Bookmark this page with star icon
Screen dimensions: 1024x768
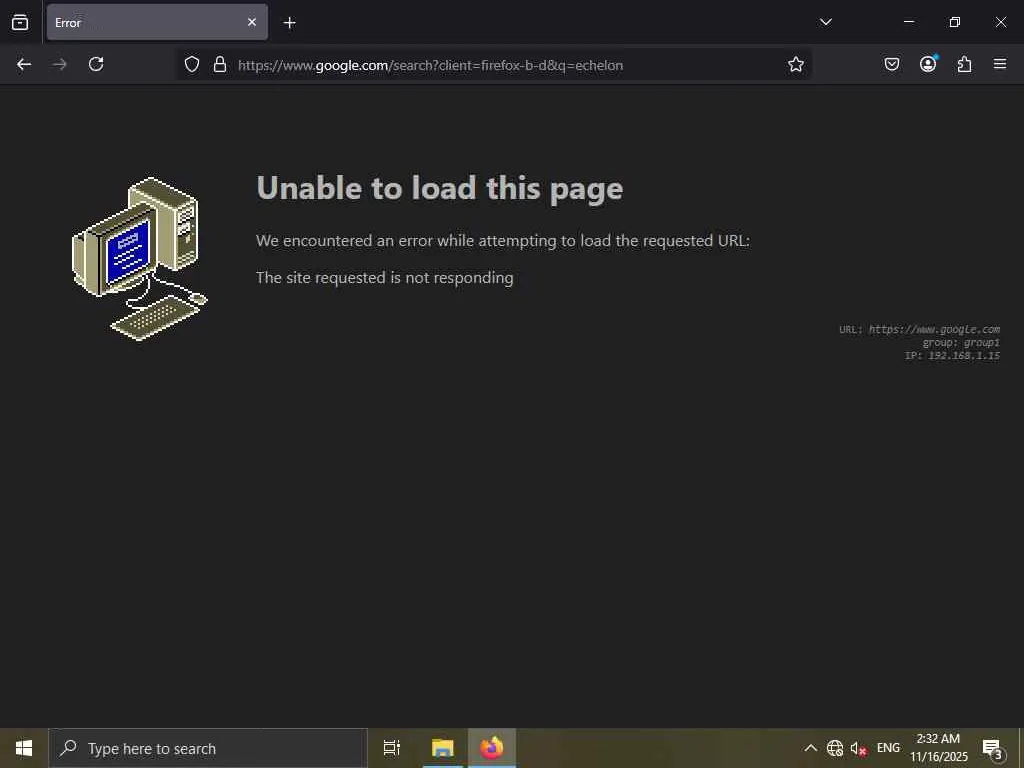[795, 64]
